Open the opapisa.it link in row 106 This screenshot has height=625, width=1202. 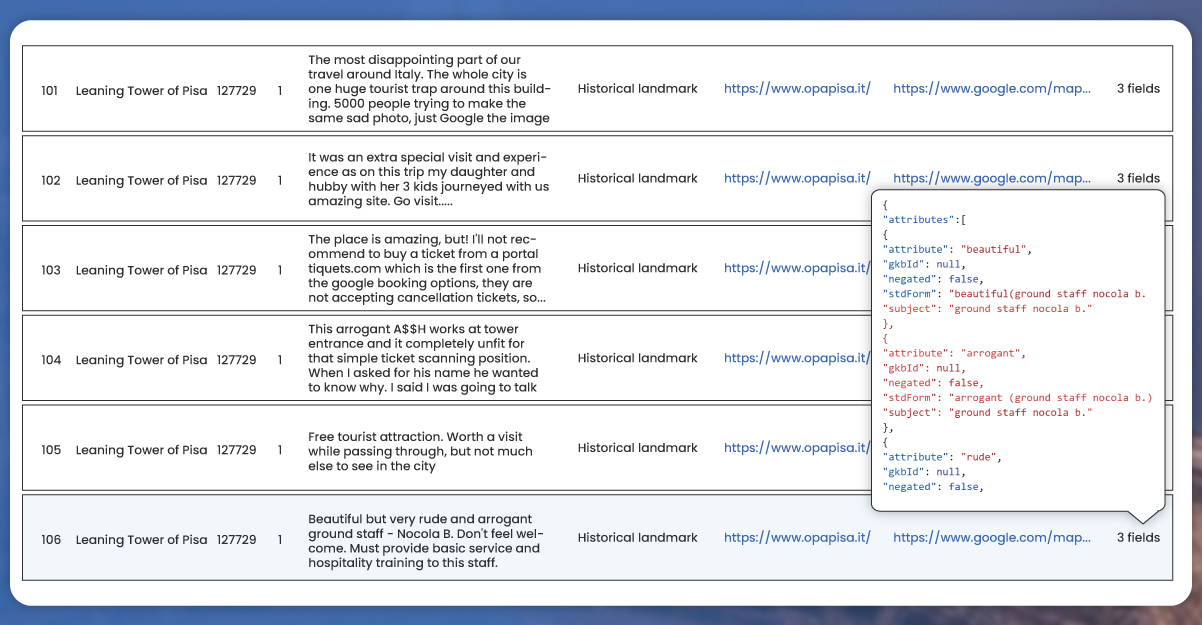click(x=797, y=538)
